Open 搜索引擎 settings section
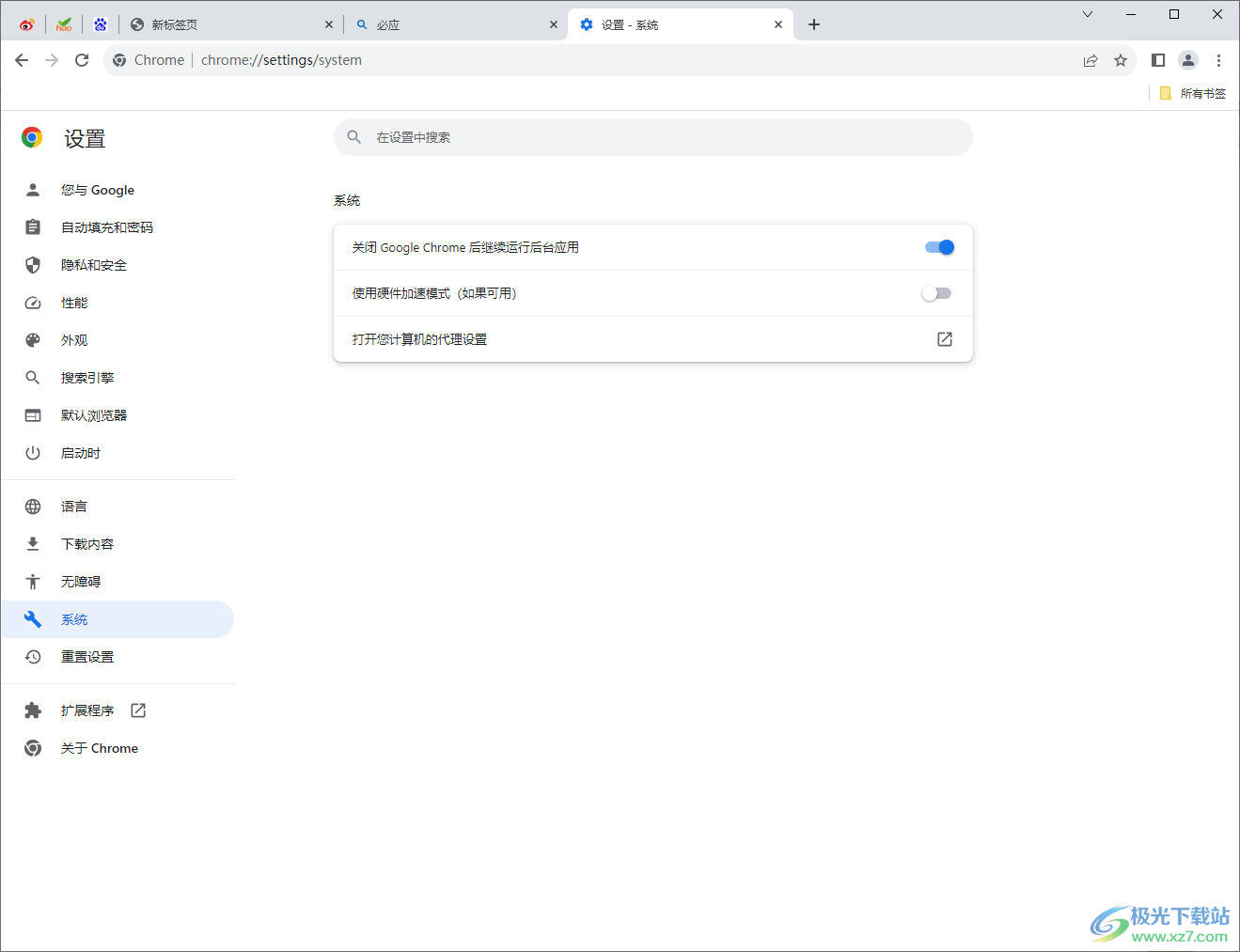Image resolution: width=1240 pixels, height=952 pixels. [x=118, y=378]
